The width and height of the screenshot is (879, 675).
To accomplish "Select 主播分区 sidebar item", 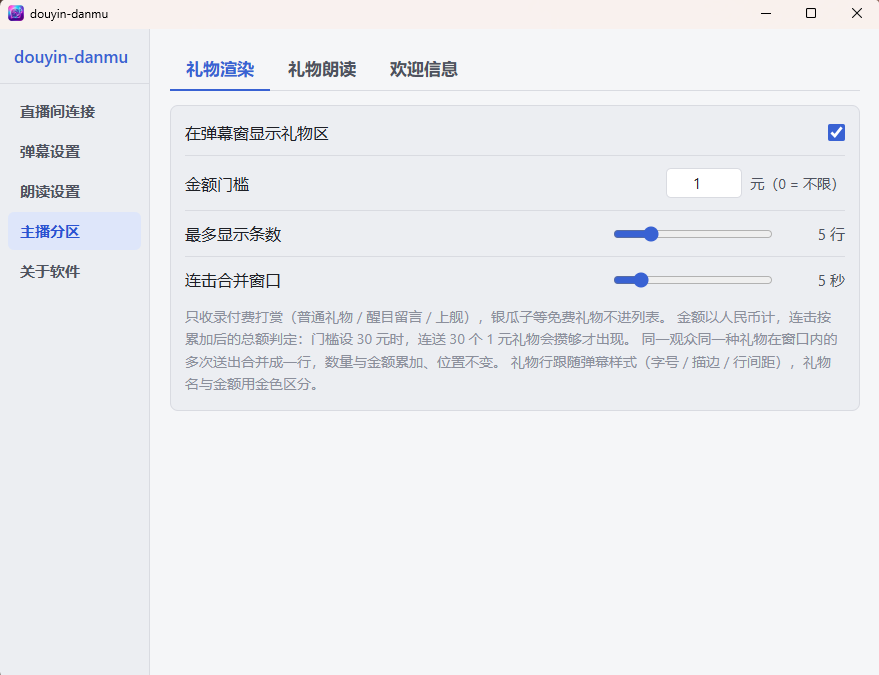I will point(75,231).
